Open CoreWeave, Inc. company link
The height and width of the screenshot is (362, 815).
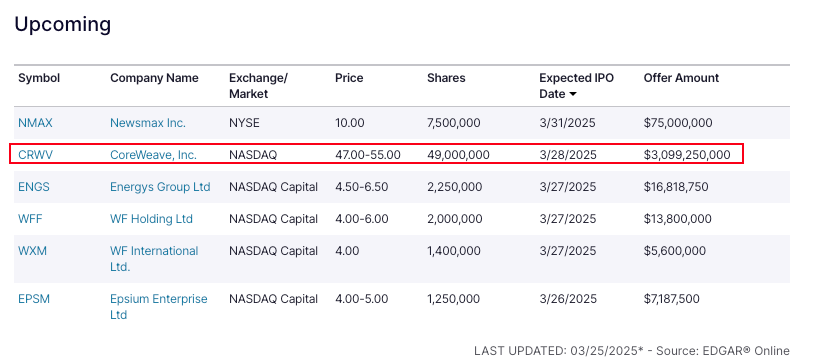(x=153, y=154)
